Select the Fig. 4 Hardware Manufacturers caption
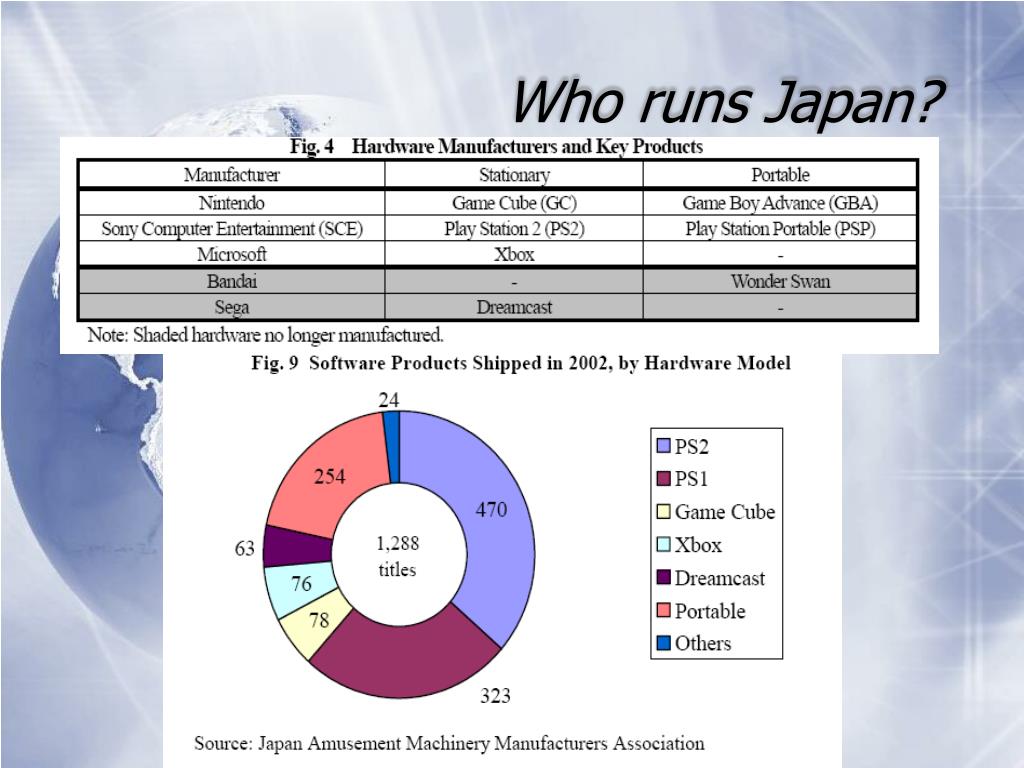This screenshot has width=1024, height=768. [x=496, y=146]
